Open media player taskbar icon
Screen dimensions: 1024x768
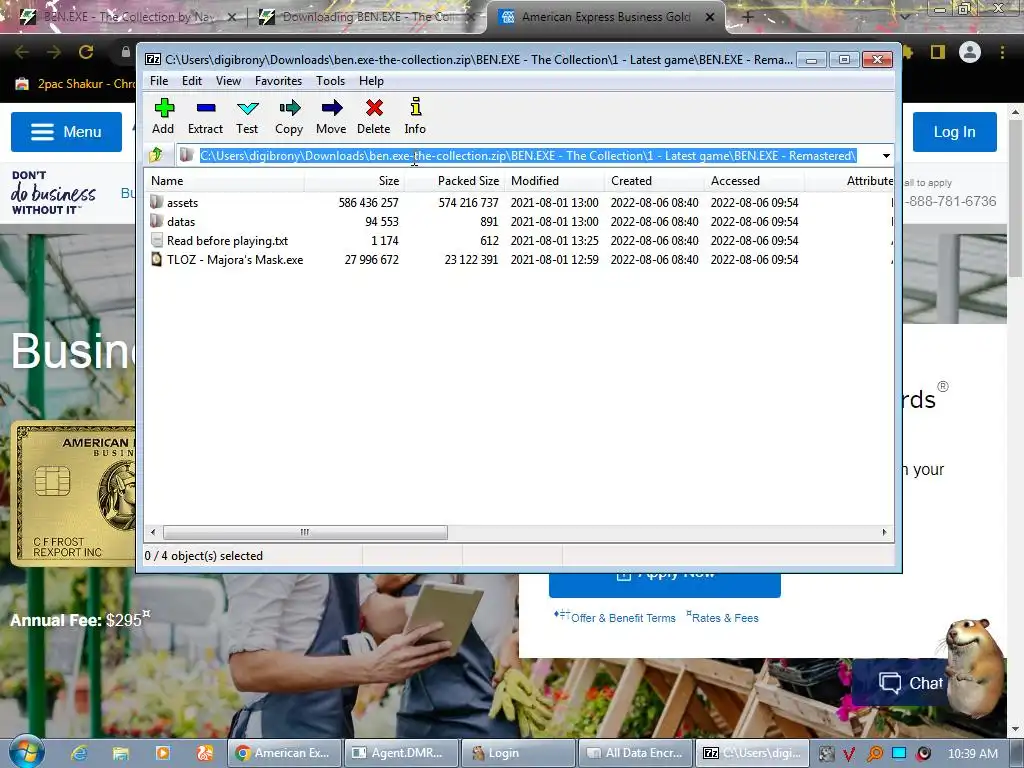tap(163, 753)
